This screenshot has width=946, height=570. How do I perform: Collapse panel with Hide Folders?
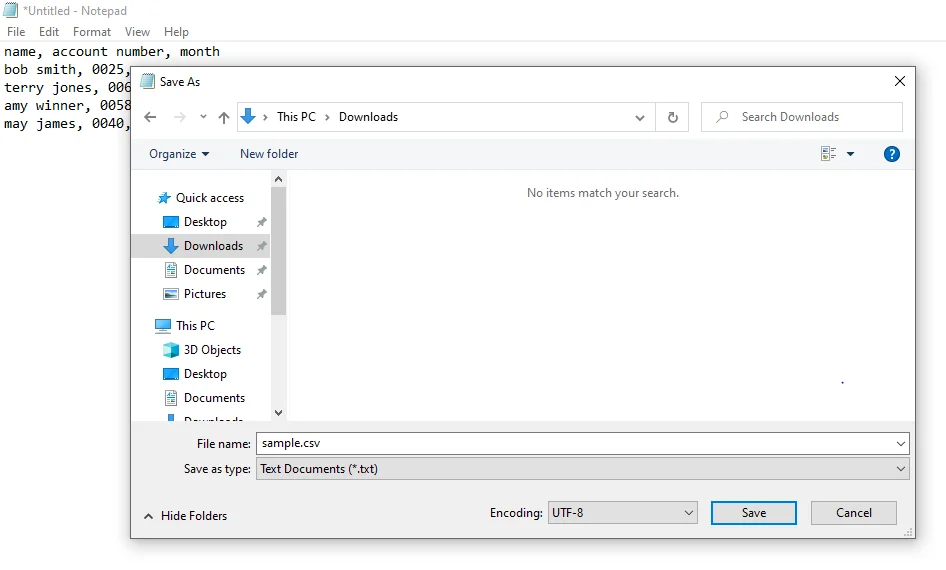(186, 516)
